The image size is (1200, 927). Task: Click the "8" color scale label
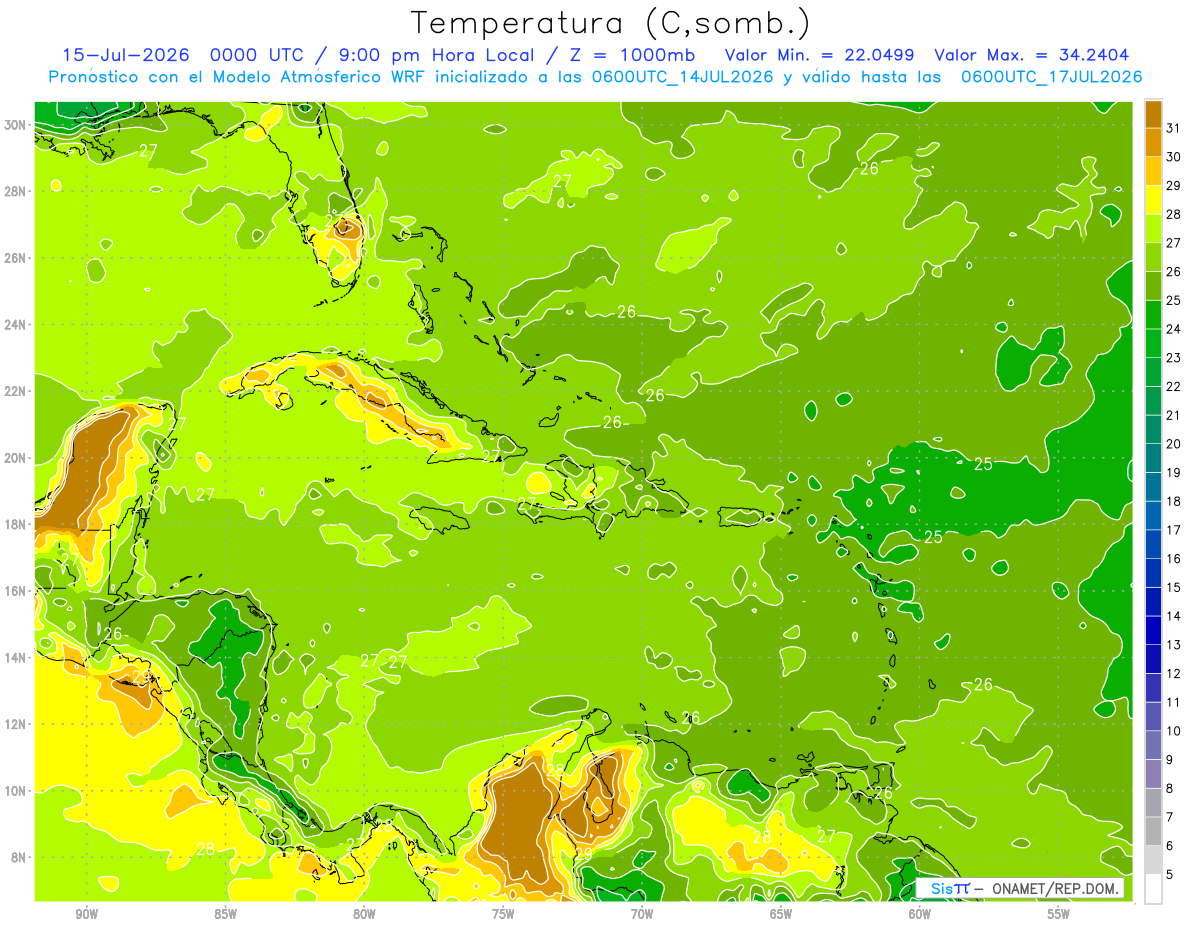1171,789
